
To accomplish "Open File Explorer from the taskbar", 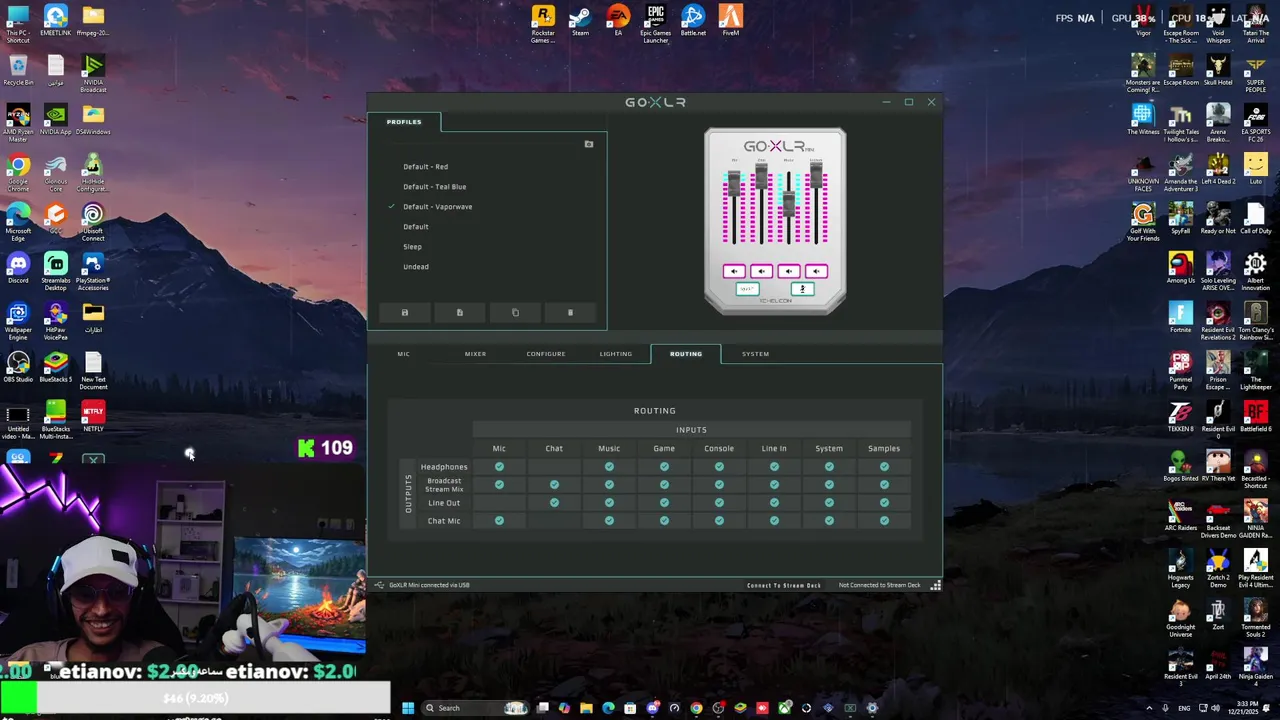I will coord(586,708).
